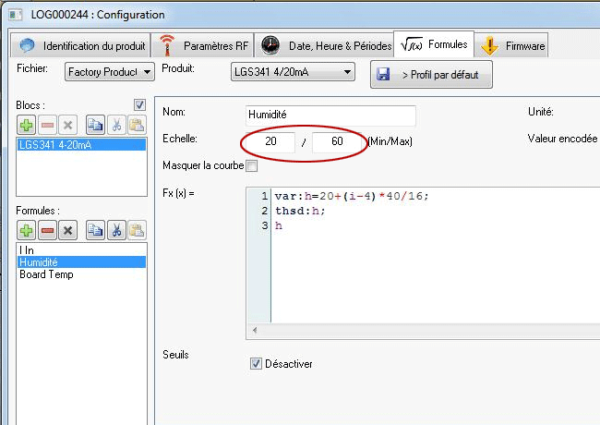Toggle the Blocs checkbox
This screenshot has height=425, width=600.
click(140, 105)
